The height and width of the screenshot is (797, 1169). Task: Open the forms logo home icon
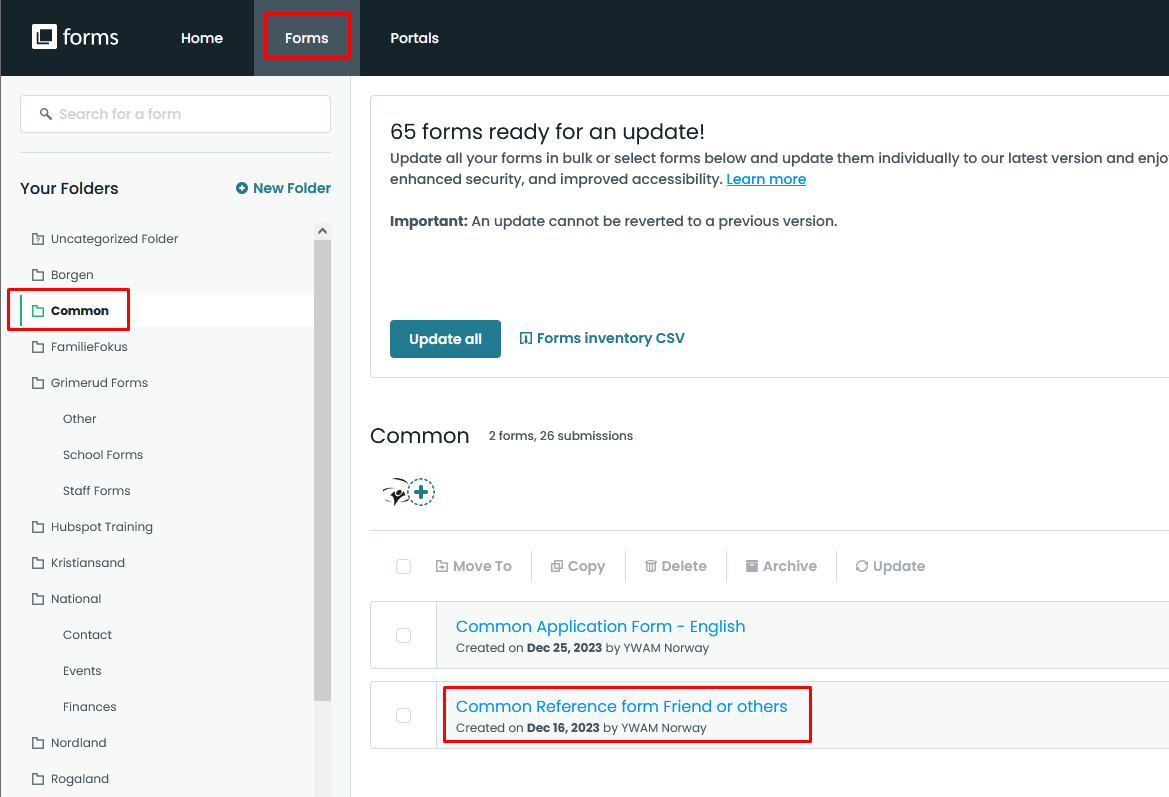pos(75,37)
